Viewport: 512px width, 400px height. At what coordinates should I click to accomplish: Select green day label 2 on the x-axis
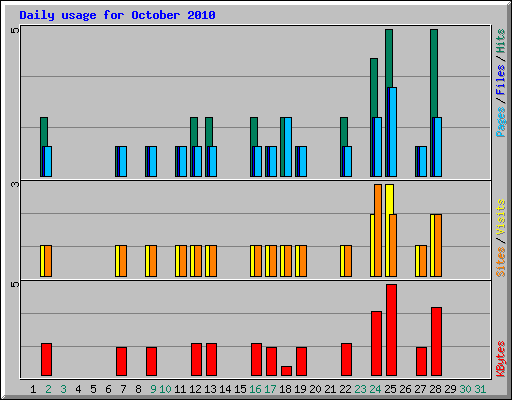(48, 389)
